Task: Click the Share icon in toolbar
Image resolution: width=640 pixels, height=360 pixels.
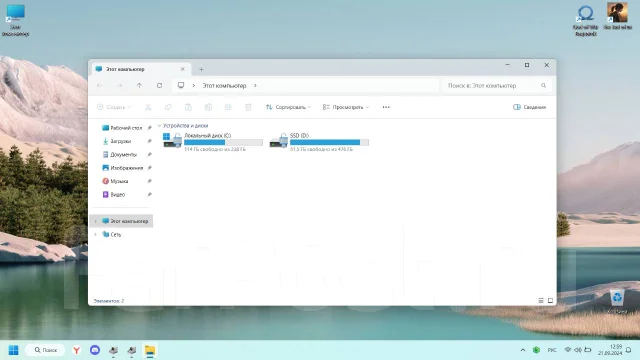Action: coord(228,107)
